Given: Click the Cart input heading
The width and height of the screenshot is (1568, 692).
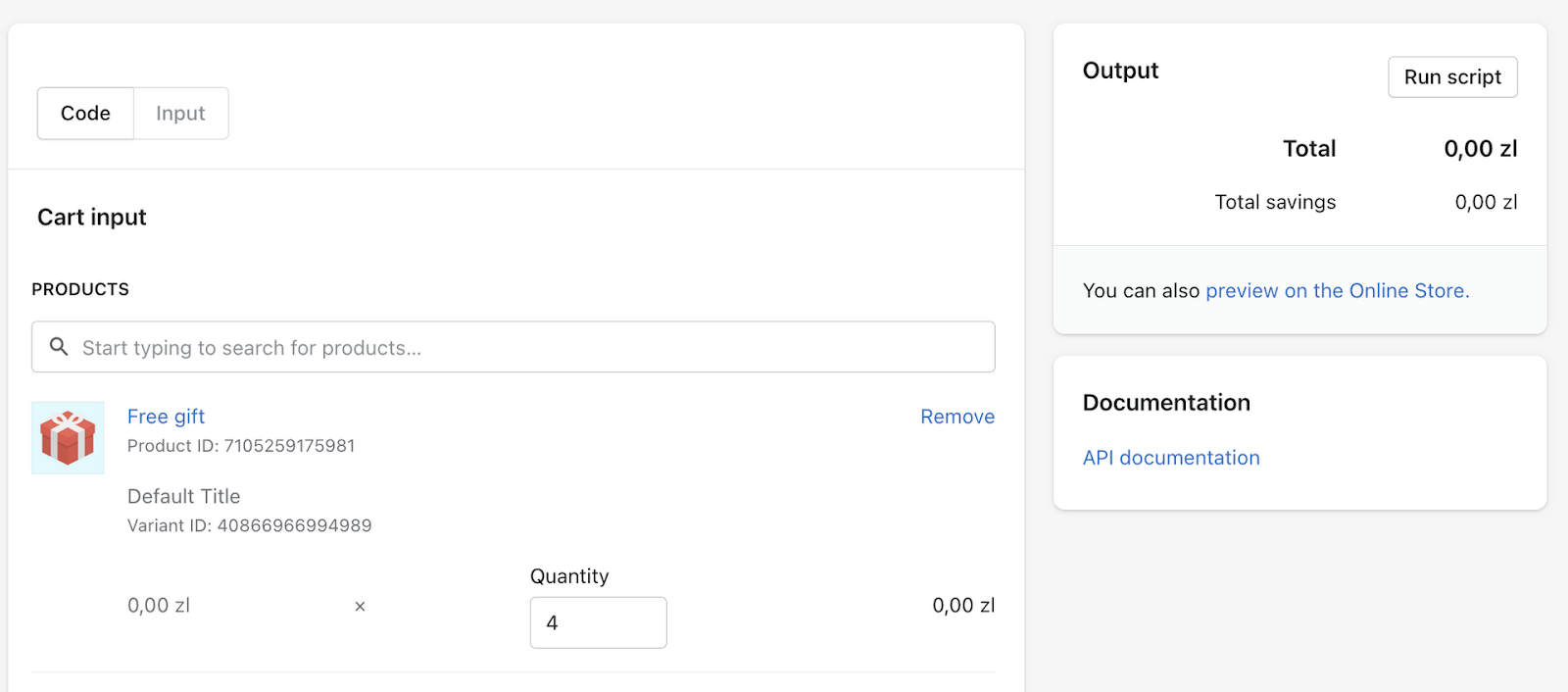Looking at the screenshot, I should point(92,218).
